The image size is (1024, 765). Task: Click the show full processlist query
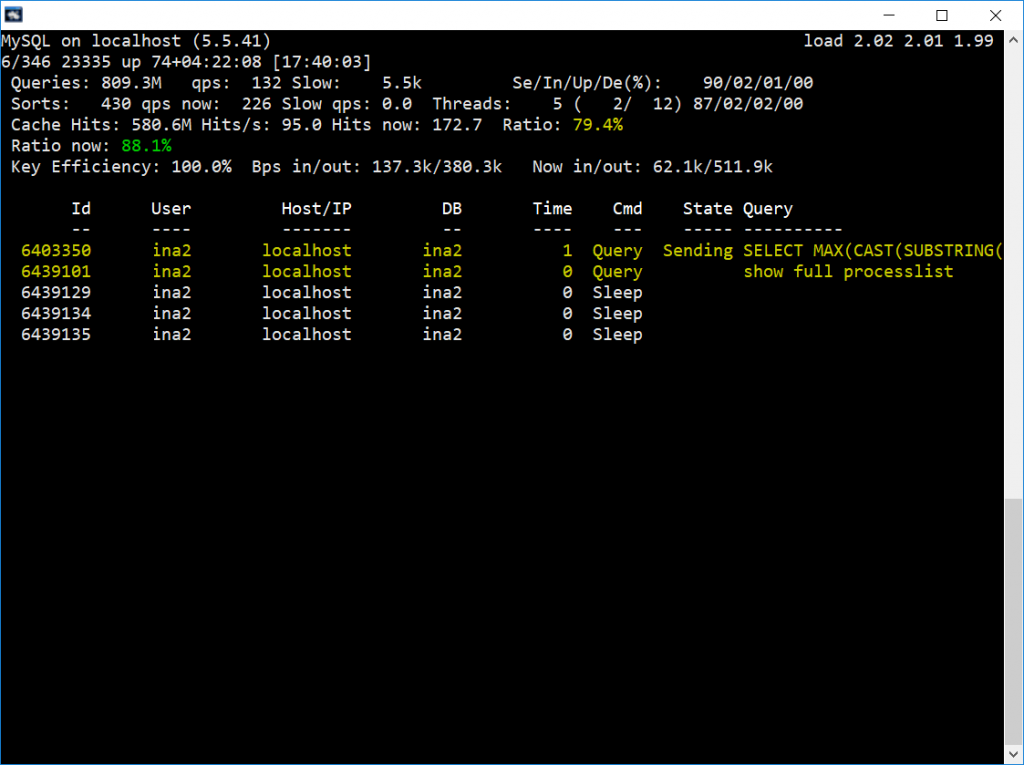coord(848,272)
